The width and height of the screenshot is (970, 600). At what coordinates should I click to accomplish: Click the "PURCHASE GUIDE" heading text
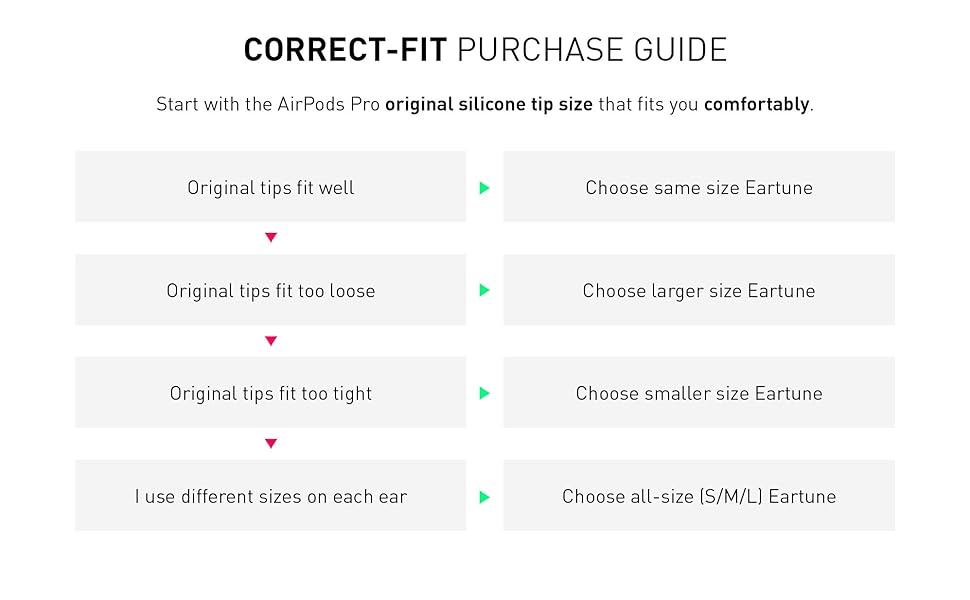[592, 50]
